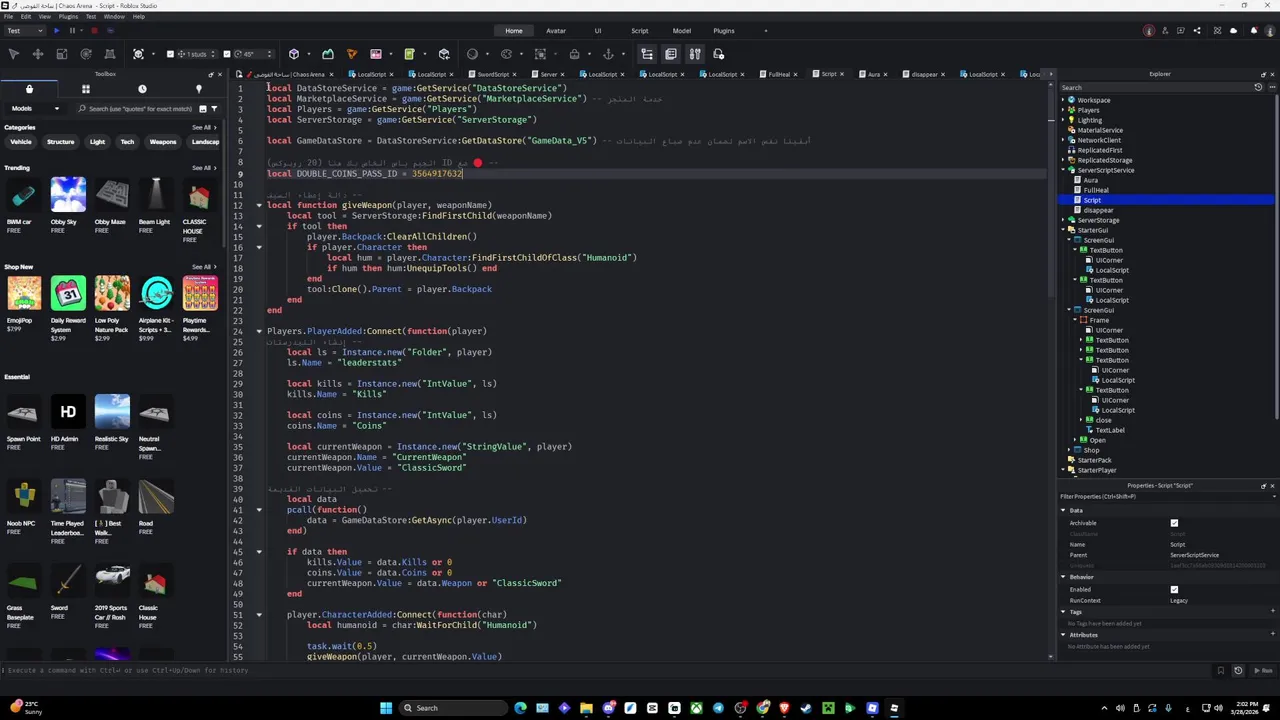
Task: Collapse the StarterGui node in Explorer
Action: (1064, 230)
